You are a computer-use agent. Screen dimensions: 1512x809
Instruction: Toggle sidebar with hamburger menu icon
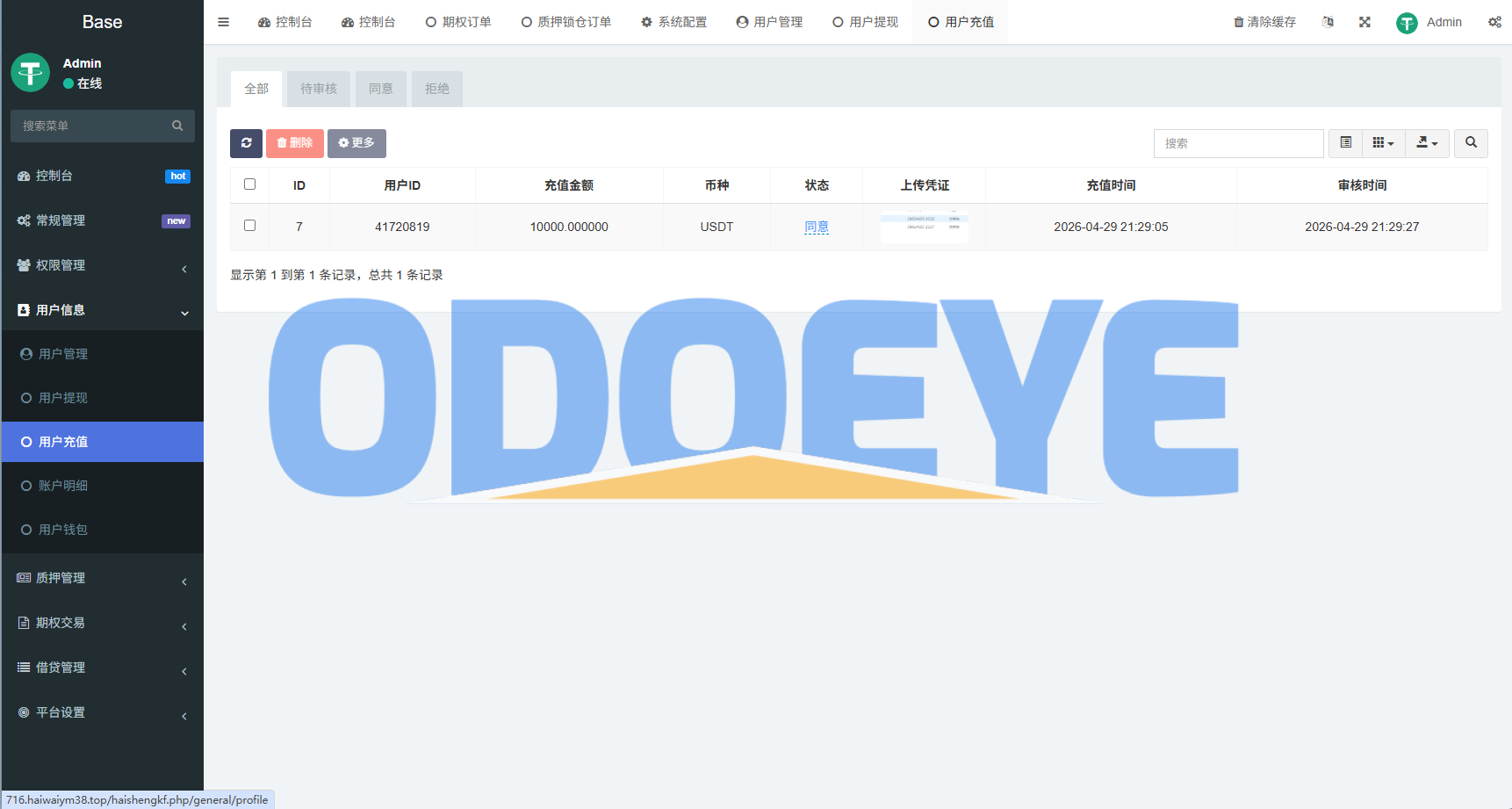point(224,22)
